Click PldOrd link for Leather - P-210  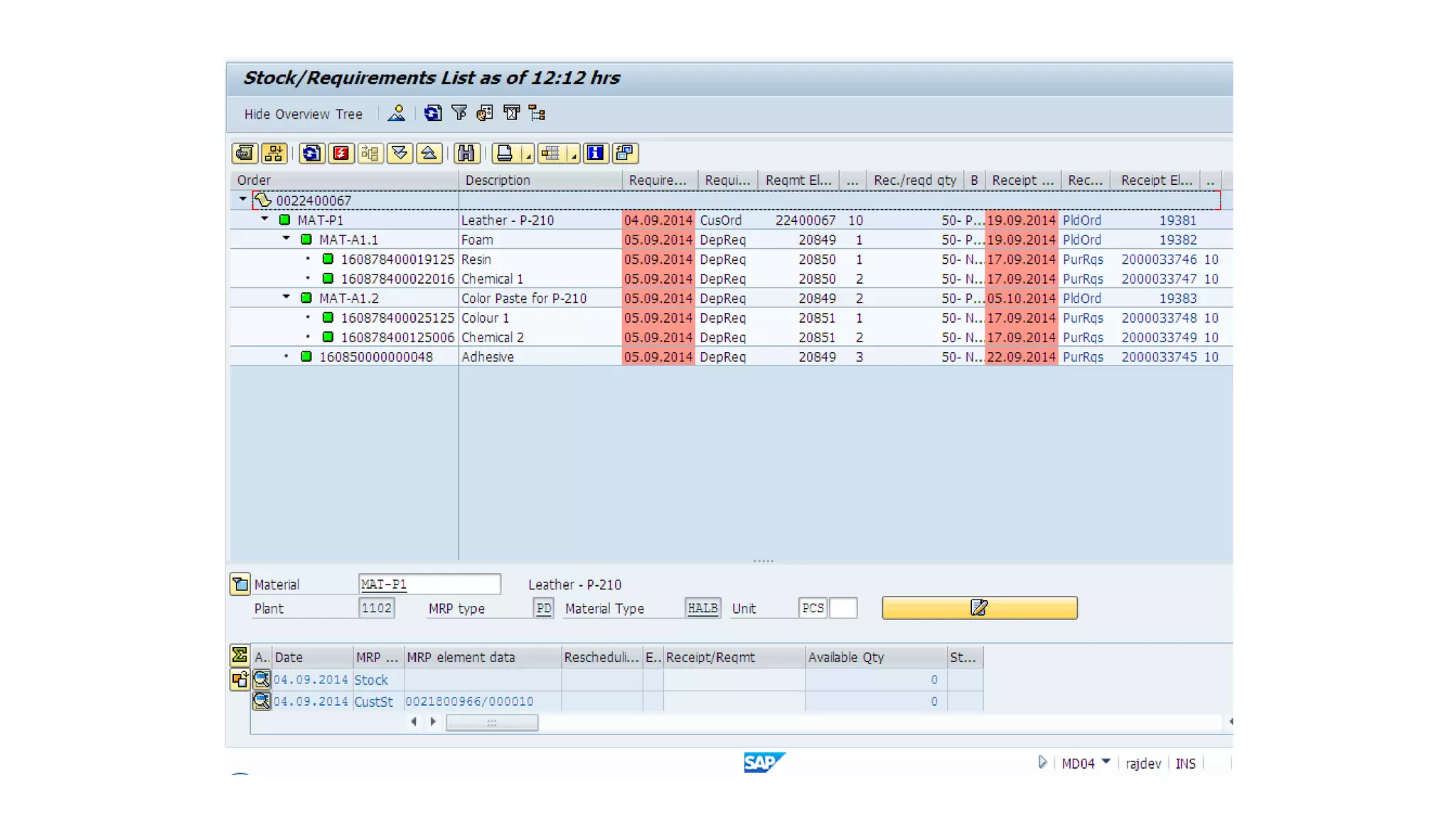pyautogui.click(x=1081, y=220)
